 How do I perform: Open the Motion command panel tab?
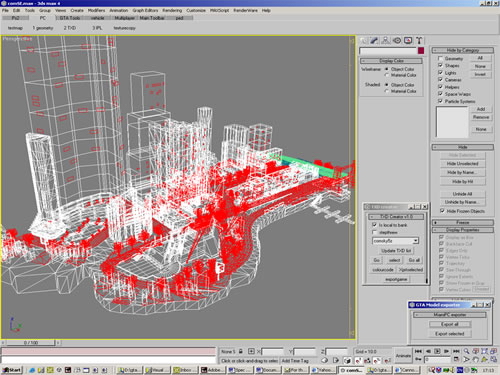click(x=397, y=41)
